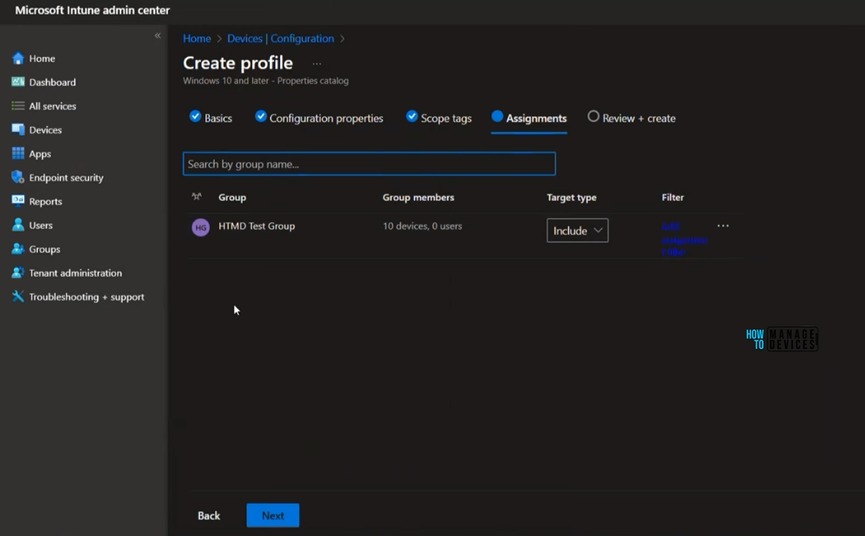Click the Users icon in the sidebar

tap(18, 225)
